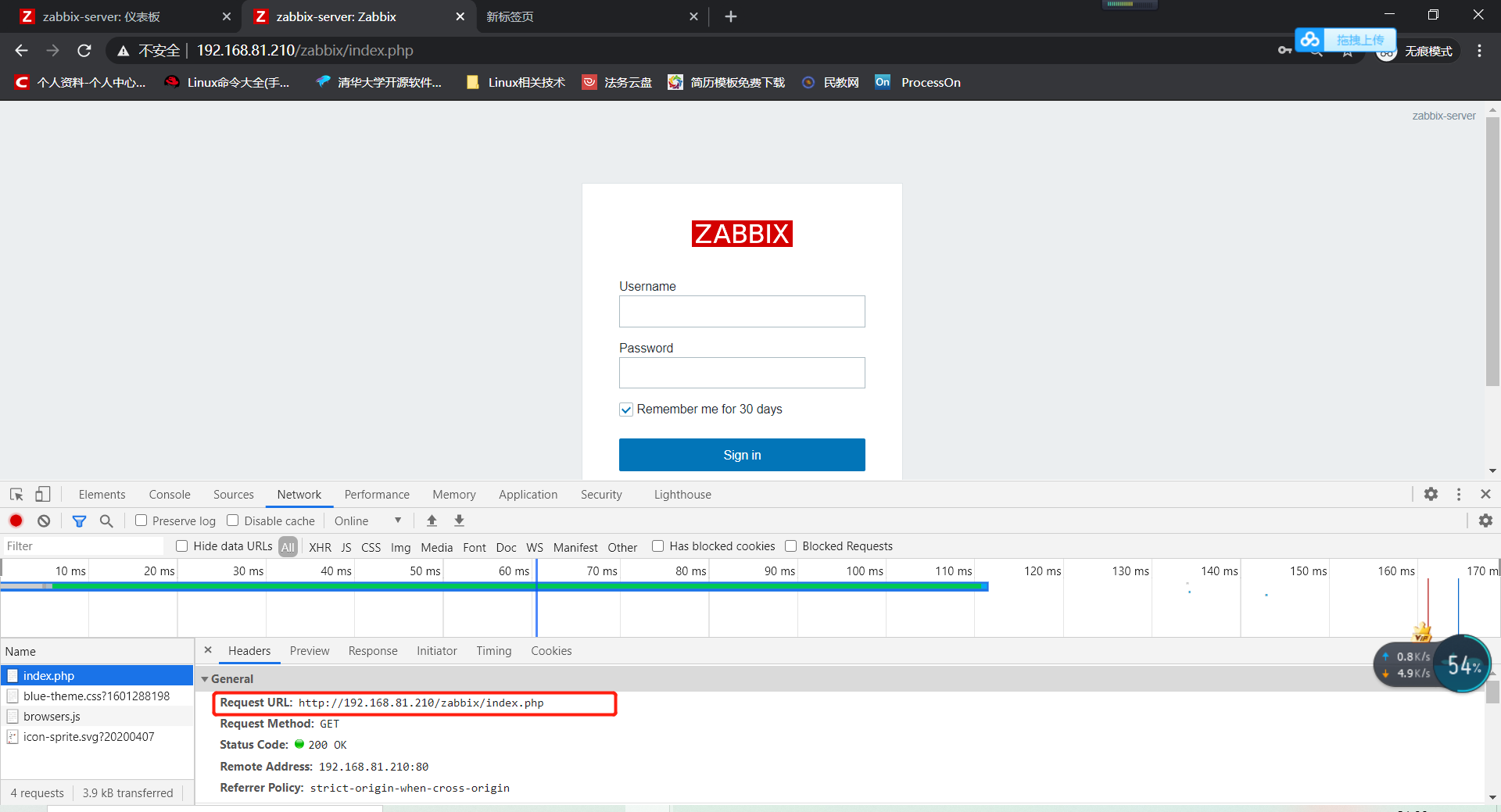Open the Preview tab of request
This screenshot has width=1501, height=812.
310,651
